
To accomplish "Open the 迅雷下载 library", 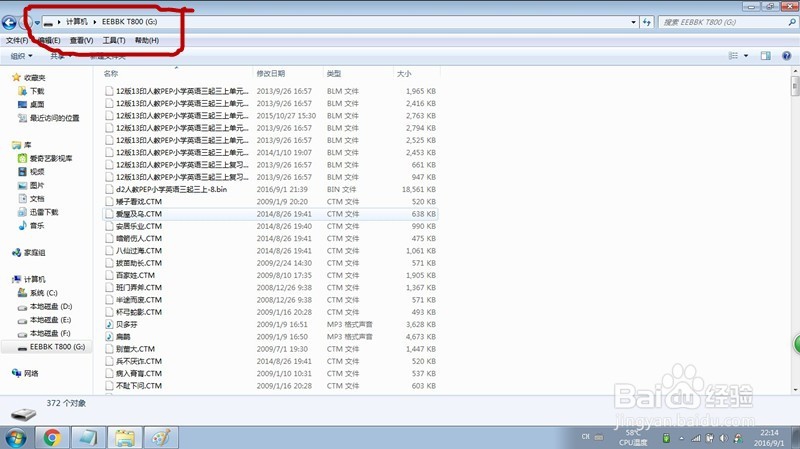I will click(x=38, y=212).
